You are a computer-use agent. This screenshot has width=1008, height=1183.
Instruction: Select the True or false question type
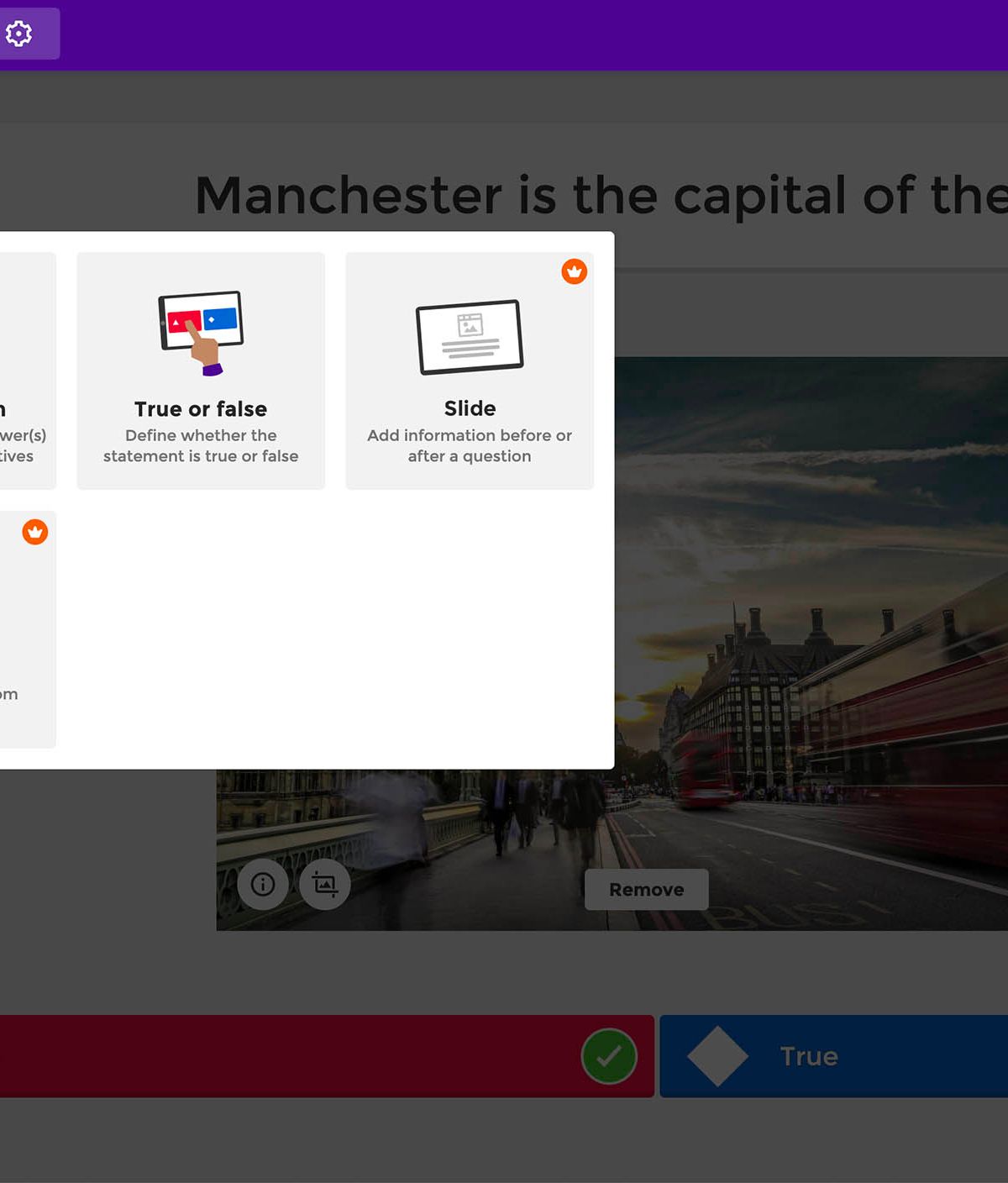tap(201, 371)
